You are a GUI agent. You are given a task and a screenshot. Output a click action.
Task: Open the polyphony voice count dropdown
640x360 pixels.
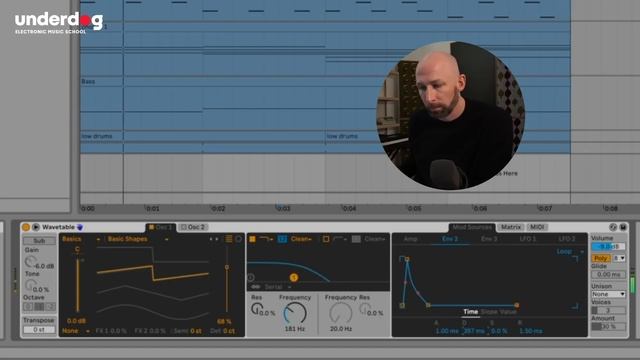619,258
